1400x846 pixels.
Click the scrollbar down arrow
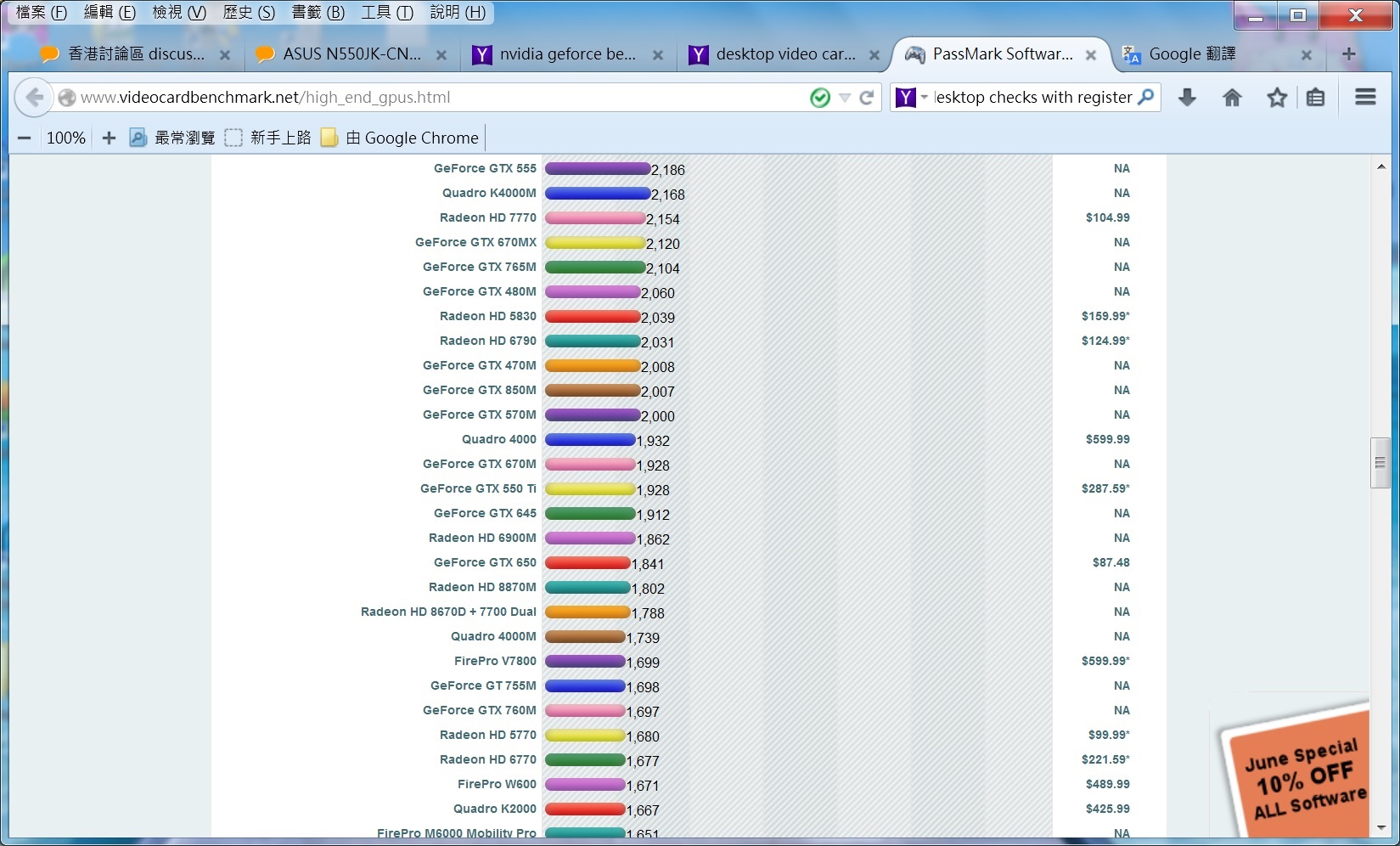1380,827
